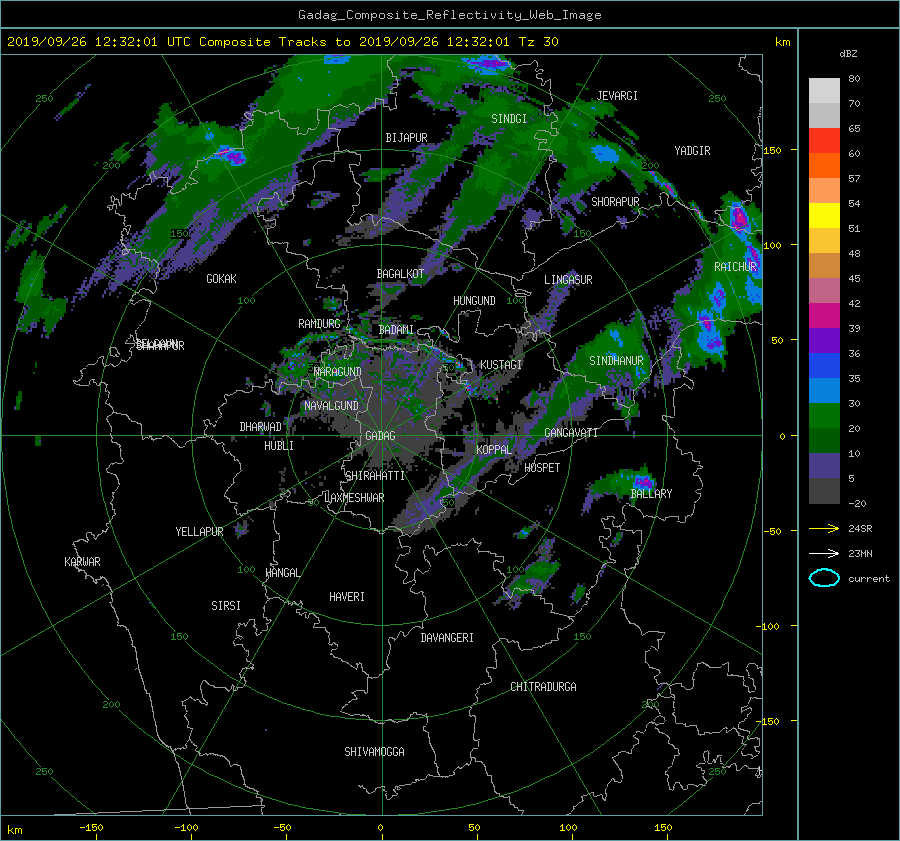Viewport: 900px width, 841px height.
Task: Click the KARWAR town label
Action: coord(82,561)
